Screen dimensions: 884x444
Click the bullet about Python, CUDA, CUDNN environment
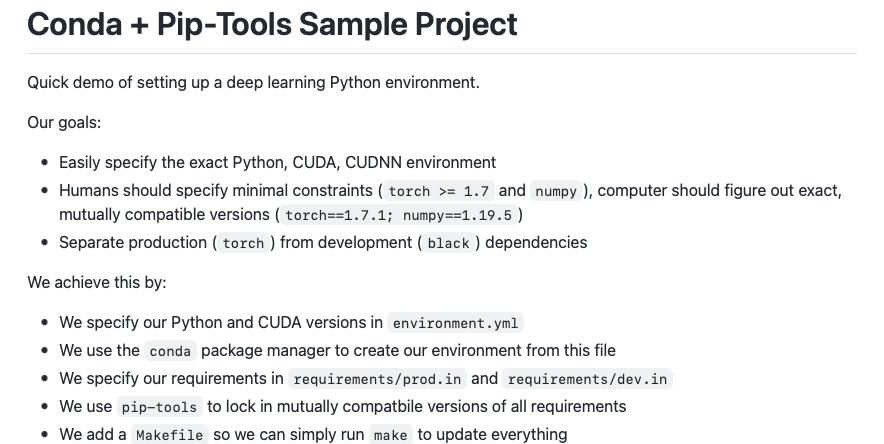tap(277, 162)
